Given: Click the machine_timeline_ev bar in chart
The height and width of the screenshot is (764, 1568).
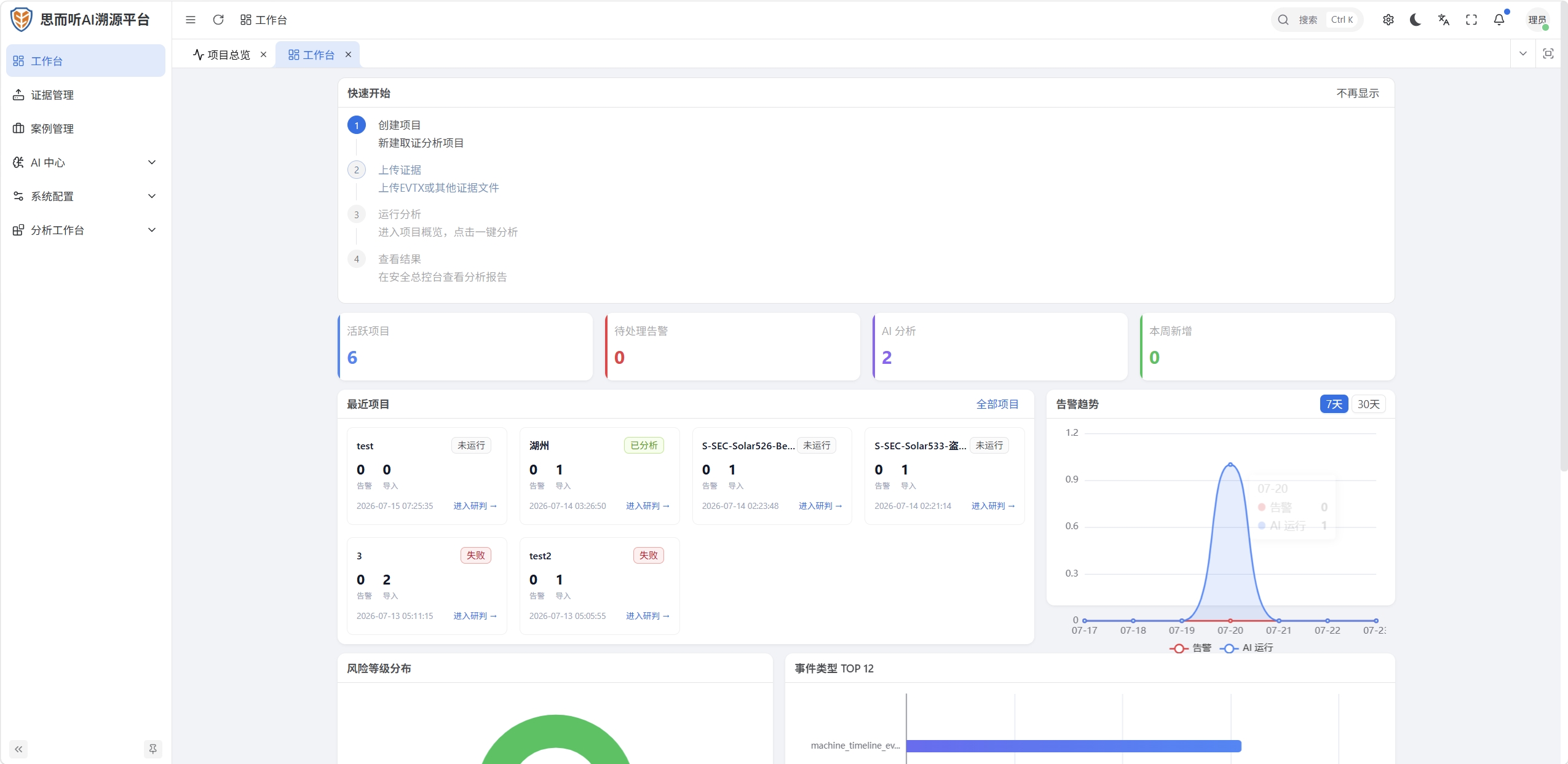Looking at the screenshot, I should (x=1074, y=746).
